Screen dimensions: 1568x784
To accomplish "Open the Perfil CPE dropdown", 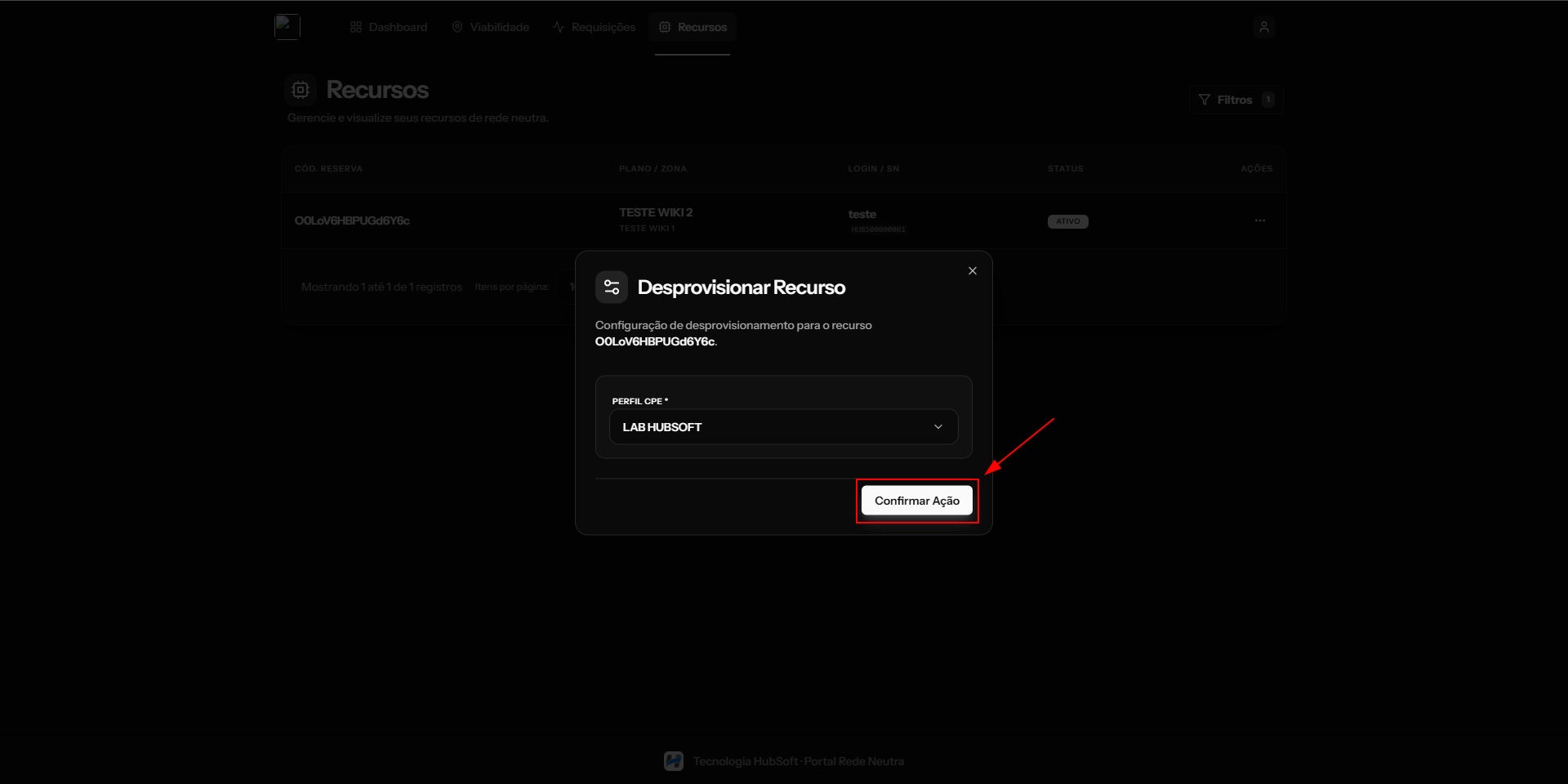I will [x=783, y=427].
